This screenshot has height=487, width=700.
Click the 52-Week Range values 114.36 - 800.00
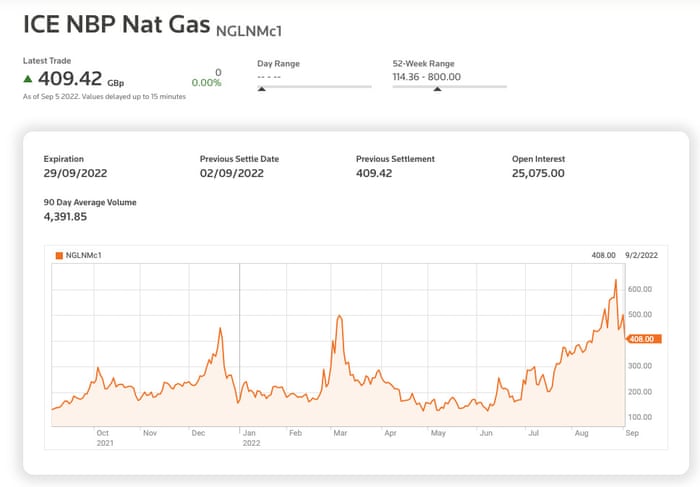[428, 75]
